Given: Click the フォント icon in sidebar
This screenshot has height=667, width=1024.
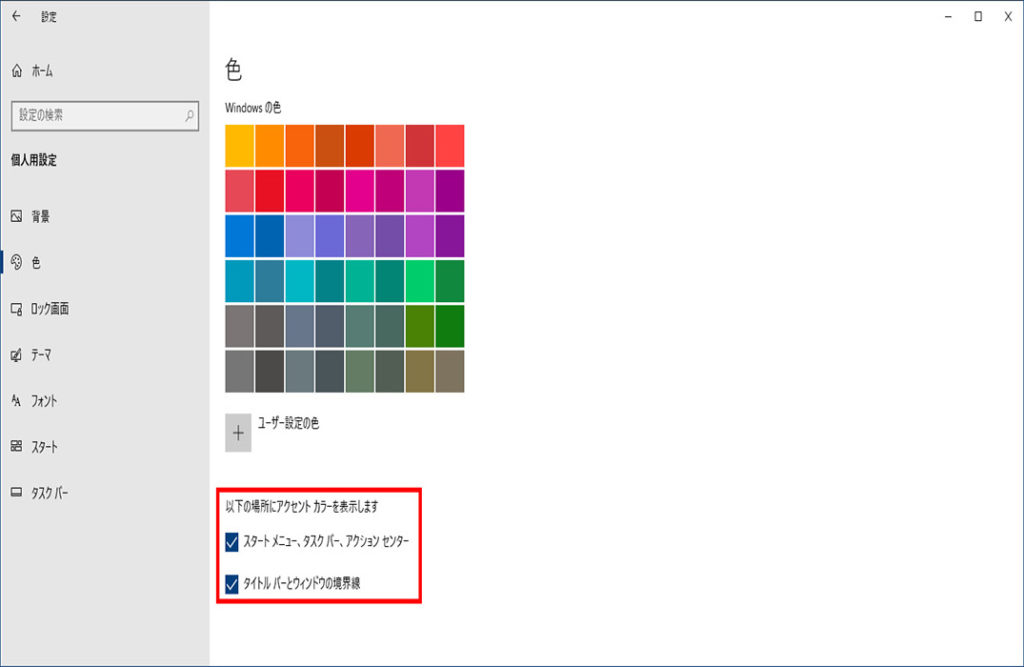Looking at the screenshot, I should coord(17,401).
